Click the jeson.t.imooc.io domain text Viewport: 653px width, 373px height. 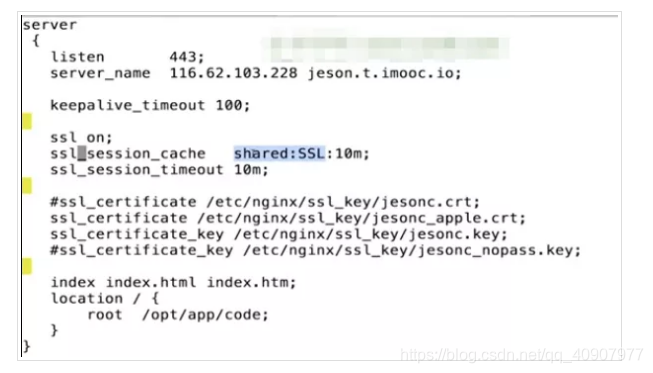385,73
